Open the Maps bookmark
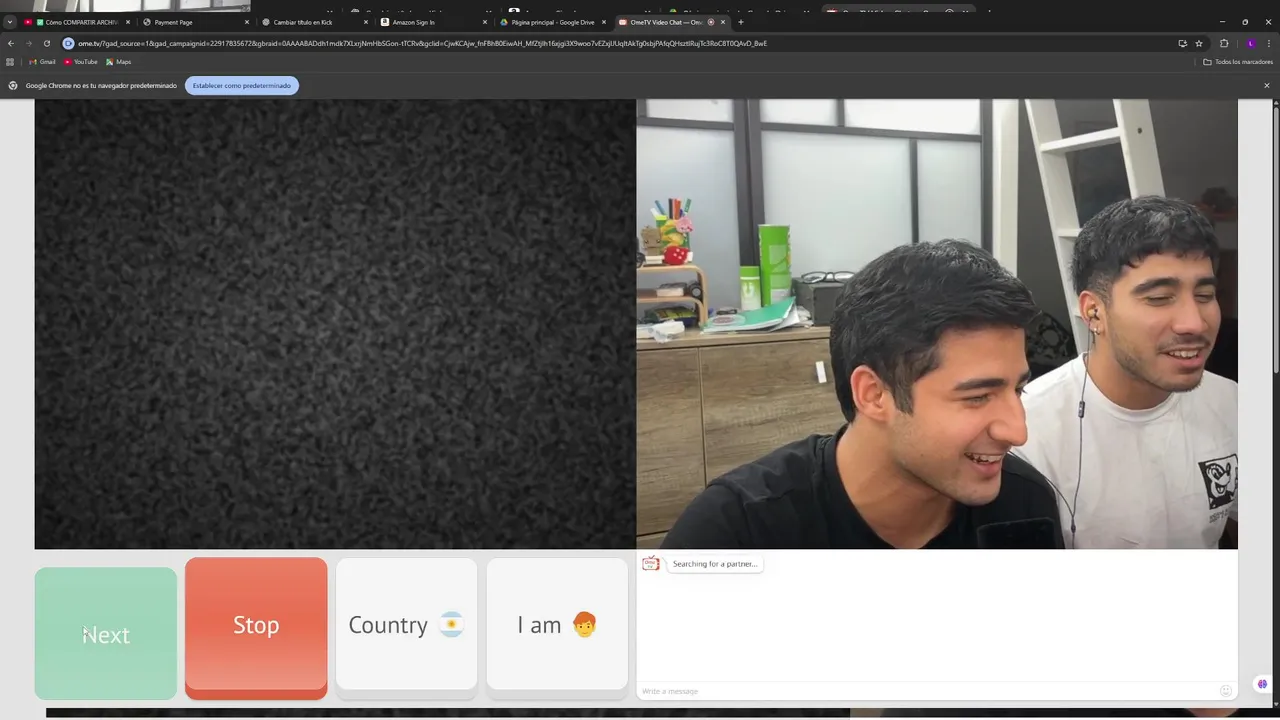 (119, 62)
